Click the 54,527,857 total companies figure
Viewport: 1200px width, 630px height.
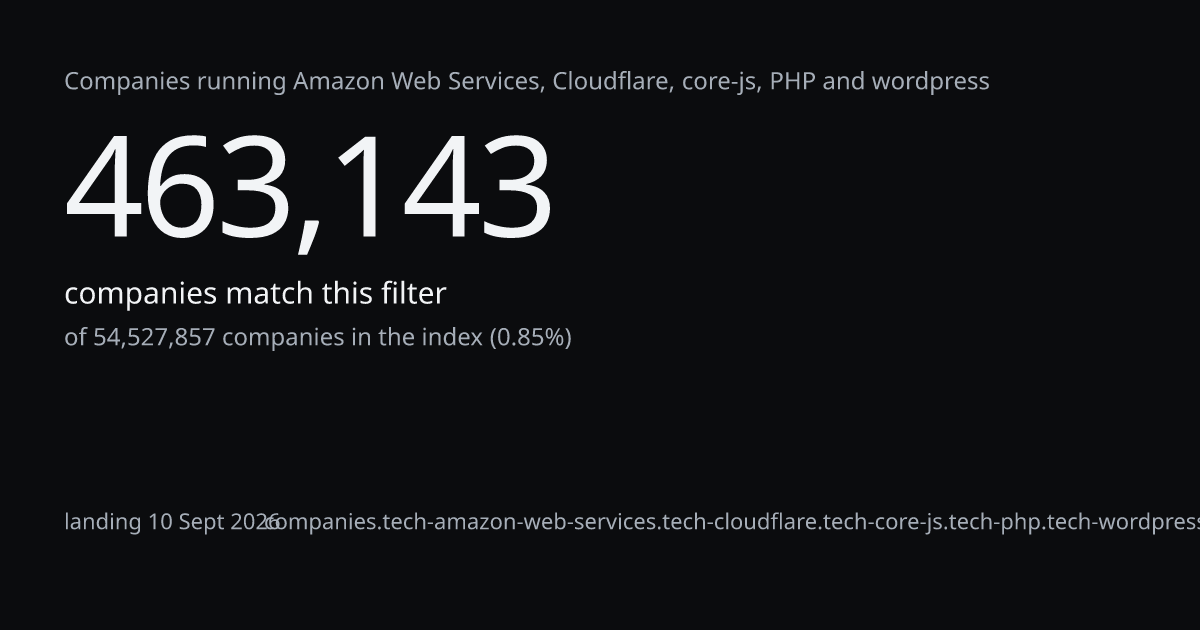click(154, 338)
